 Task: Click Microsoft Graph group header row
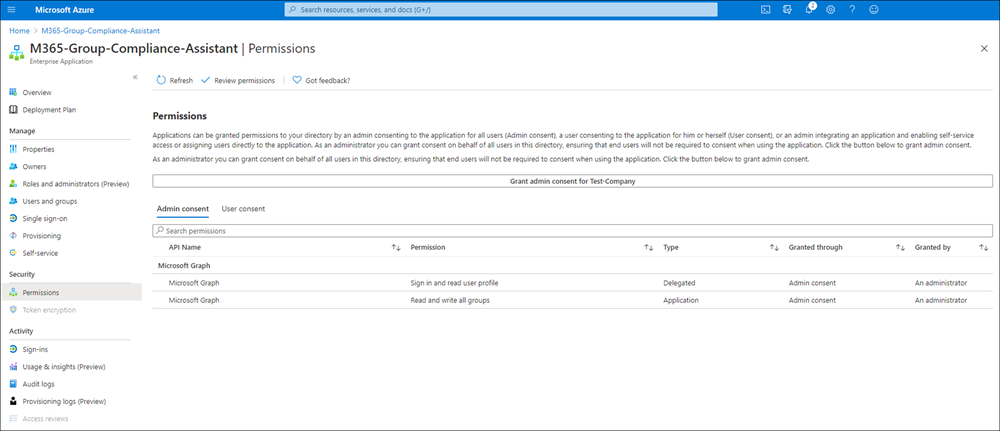point(572,265)
